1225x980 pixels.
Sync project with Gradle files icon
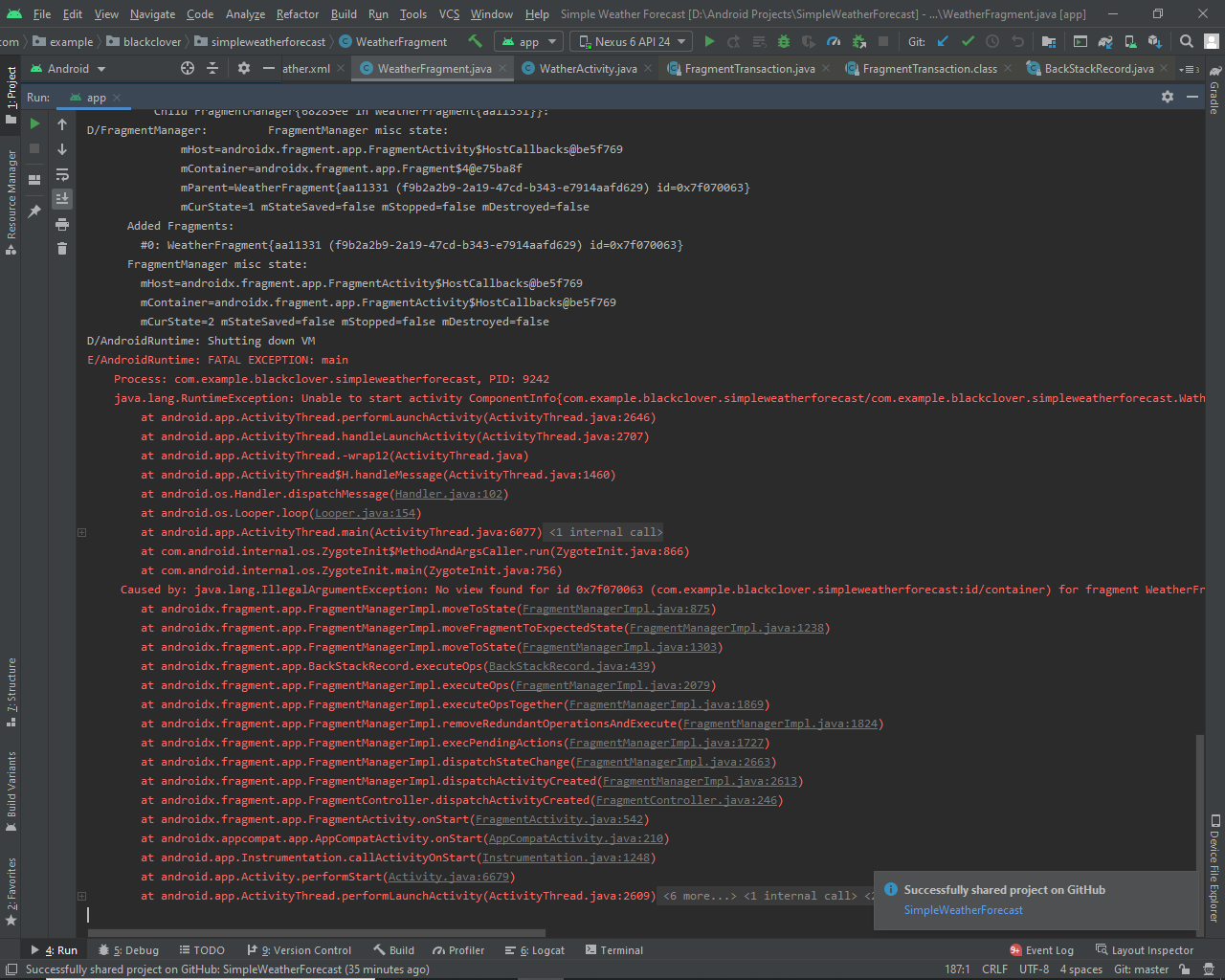(1105, 41)
